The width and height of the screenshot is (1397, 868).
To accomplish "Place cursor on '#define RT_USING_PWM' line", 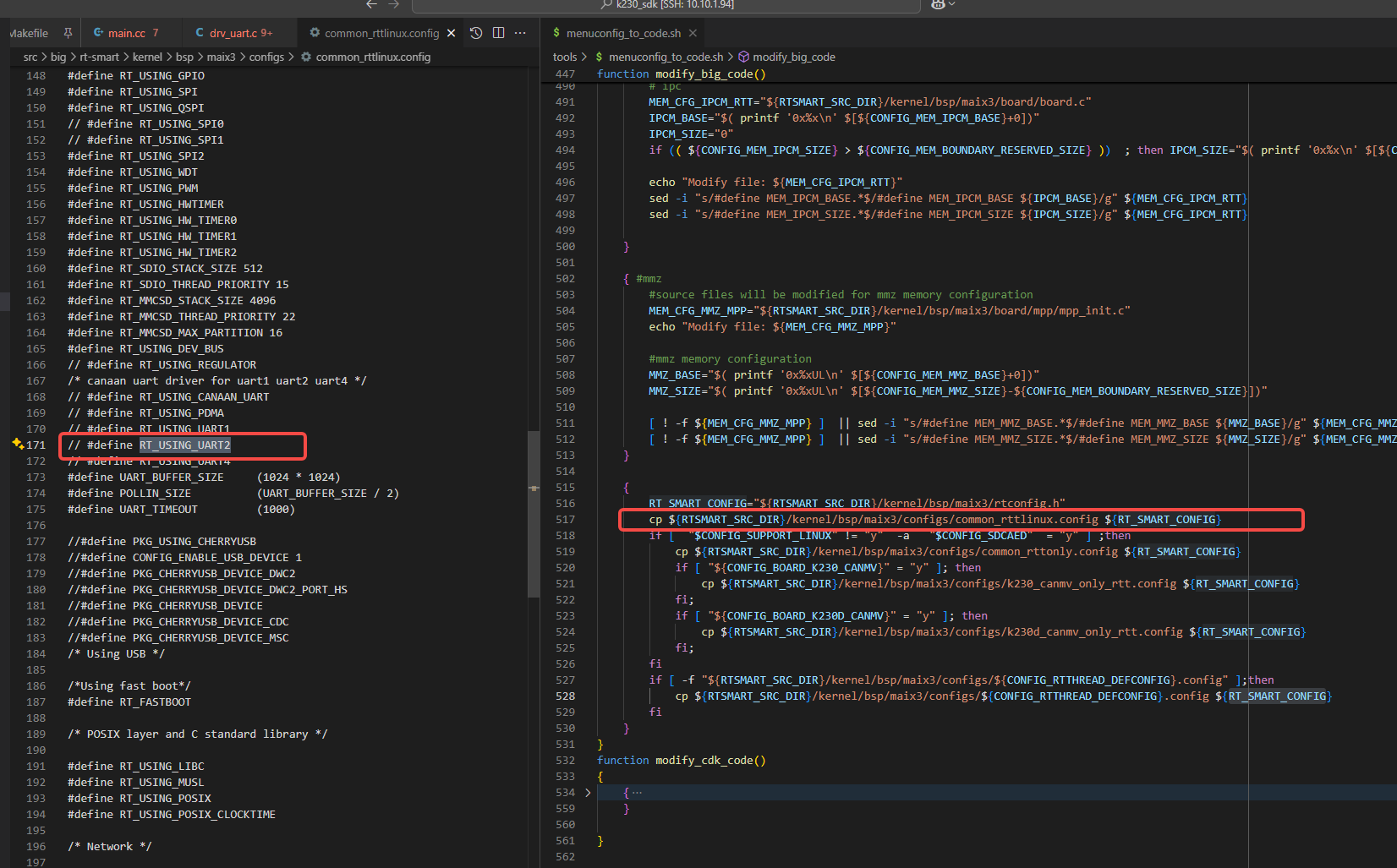I will (133, 188).
